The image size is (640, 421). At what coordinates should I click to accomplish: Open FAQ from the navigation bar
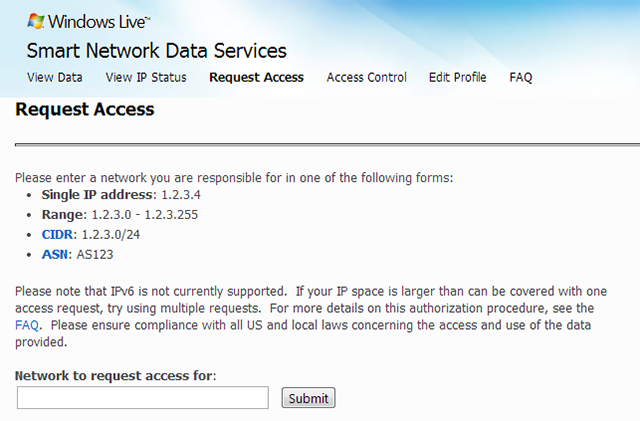[520, 77]
